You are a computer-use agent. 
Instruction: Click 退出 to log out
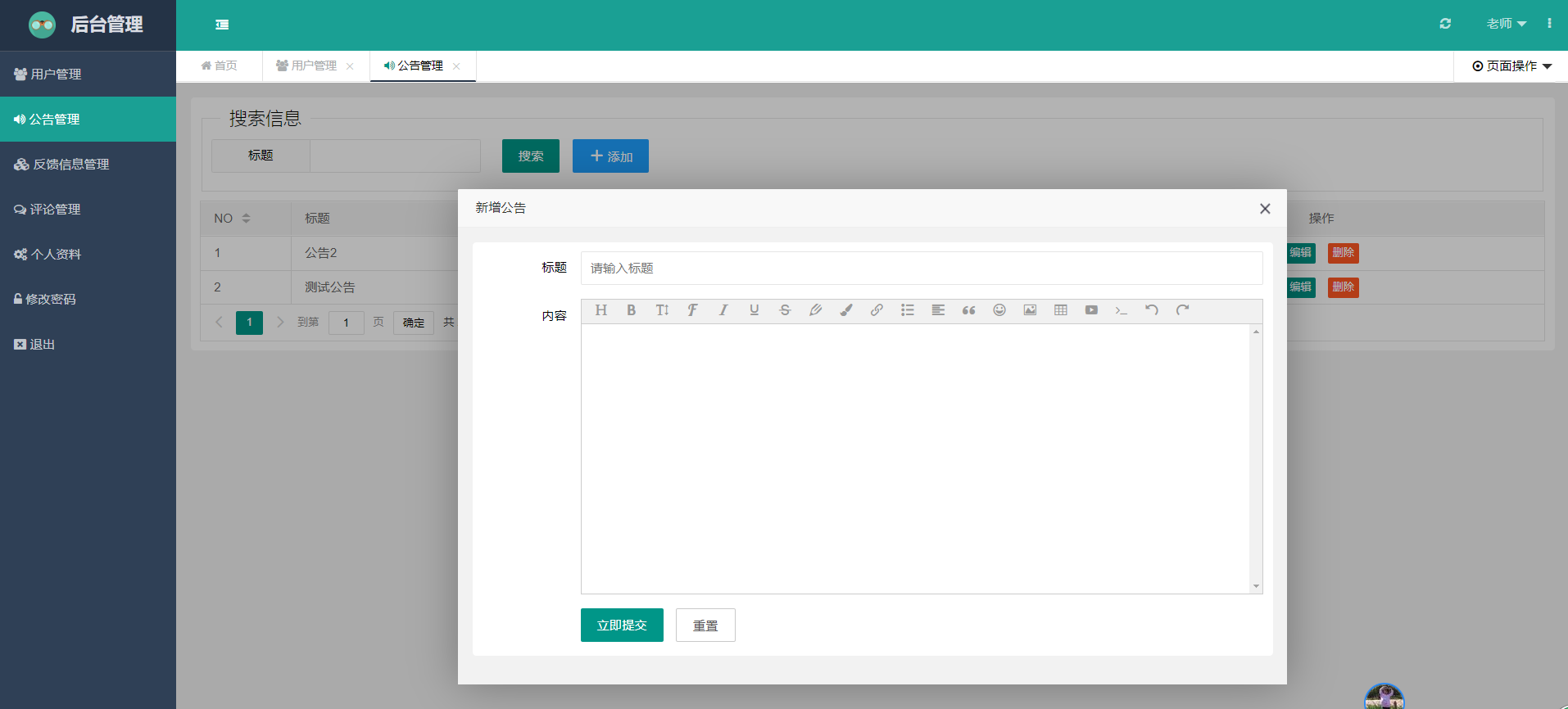click(88, 345)
